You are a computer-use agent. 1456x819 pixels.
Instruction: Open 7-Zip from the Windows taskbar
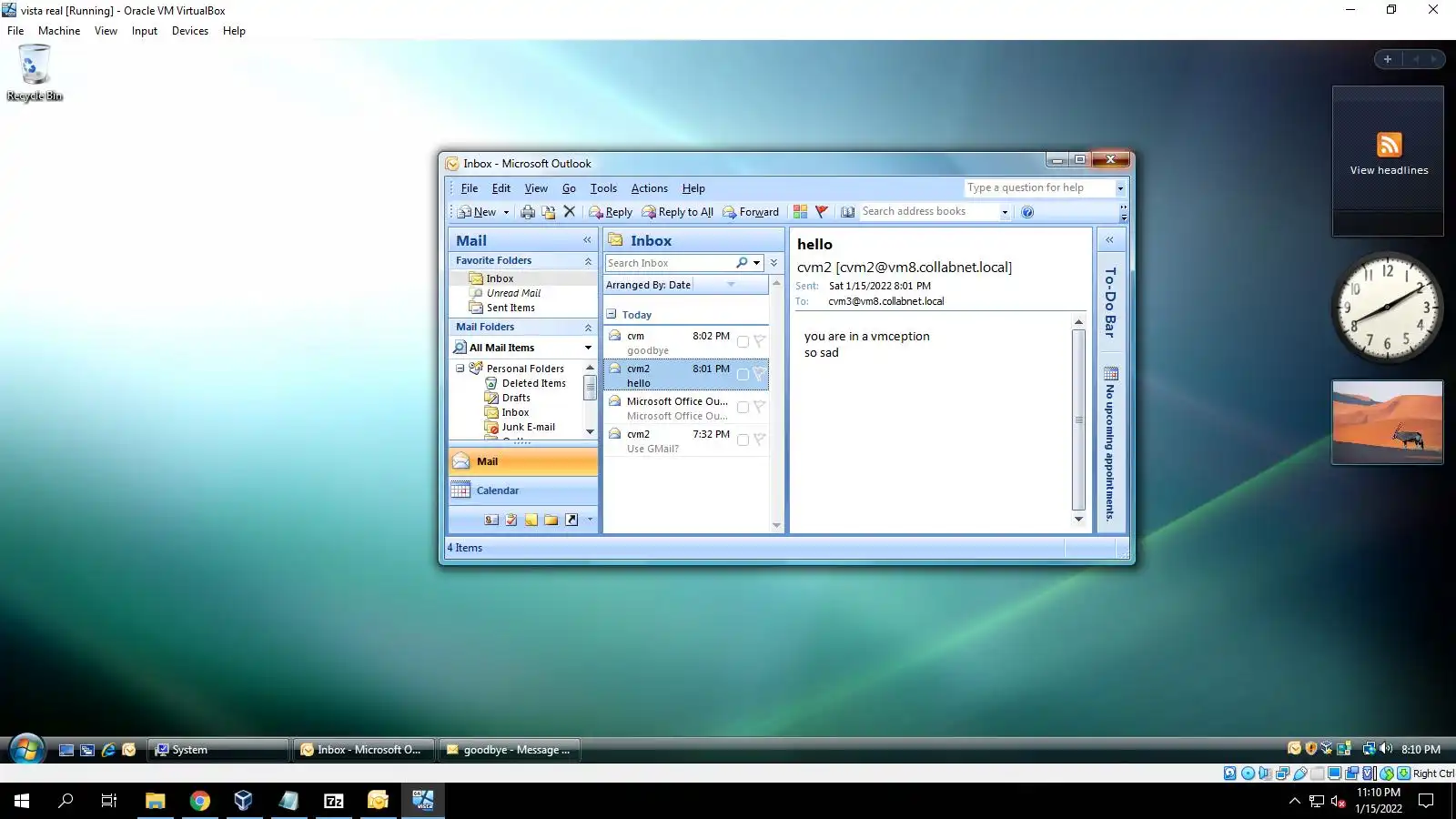click(334, 801)
